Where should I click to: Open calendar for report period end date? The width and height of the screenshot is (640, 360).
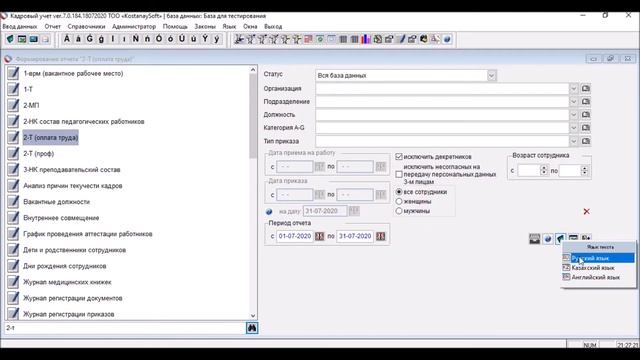380,236
